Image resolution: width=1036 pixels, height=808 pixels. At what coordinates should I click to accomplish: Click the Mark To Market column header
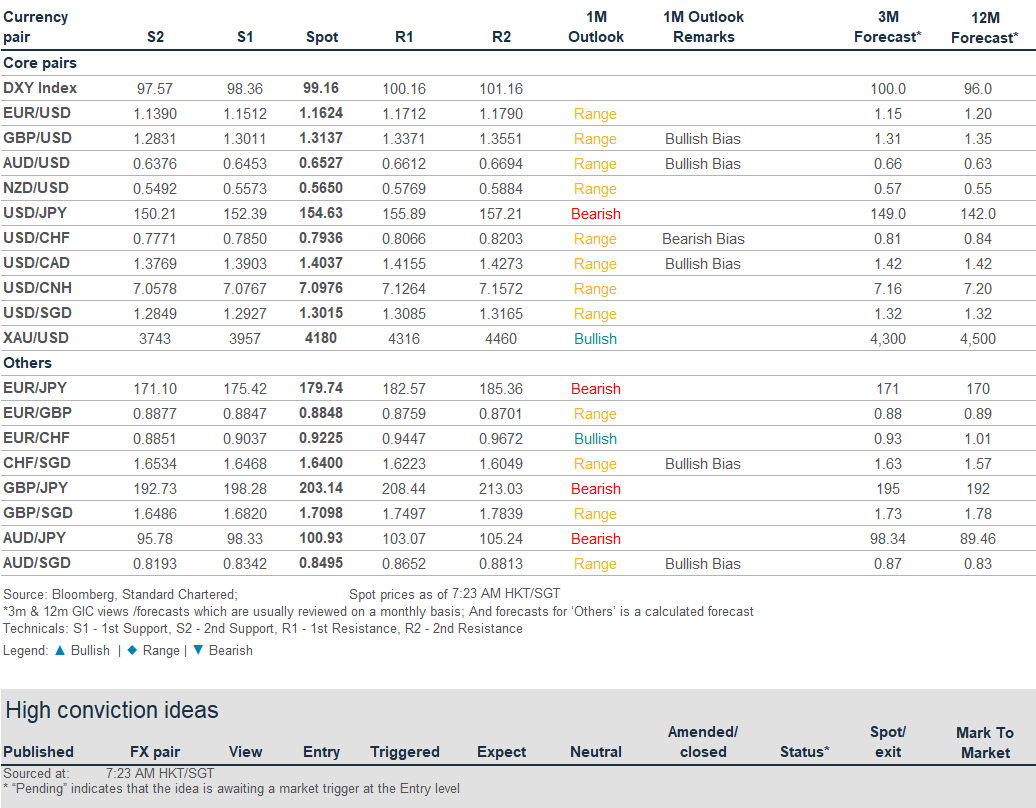984,742
